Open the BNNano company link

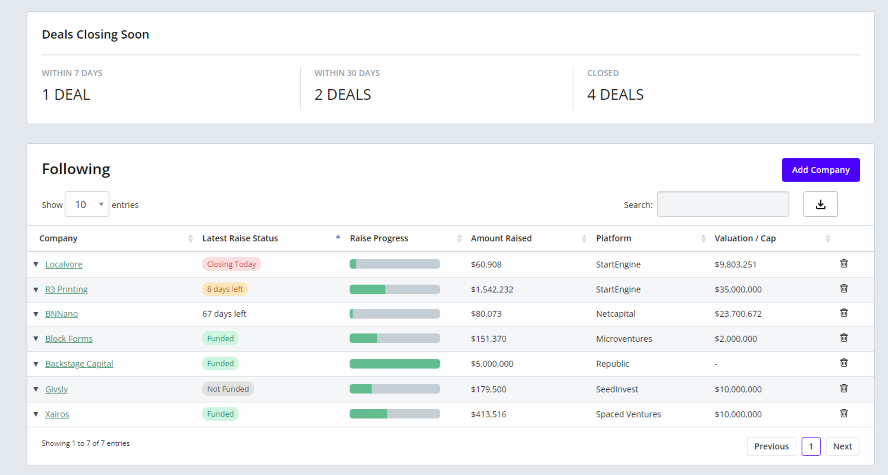(61, 314)
